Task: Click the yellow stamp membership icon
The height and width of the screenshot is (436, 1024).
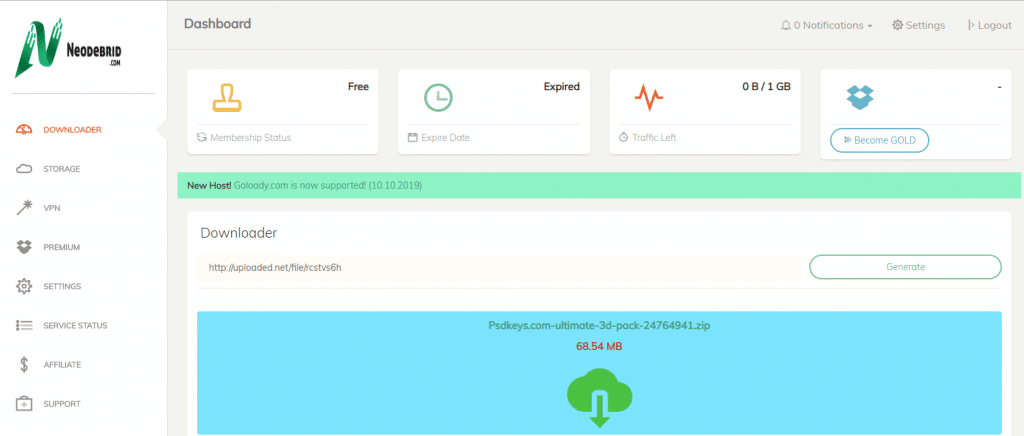Action: (227, 97)
